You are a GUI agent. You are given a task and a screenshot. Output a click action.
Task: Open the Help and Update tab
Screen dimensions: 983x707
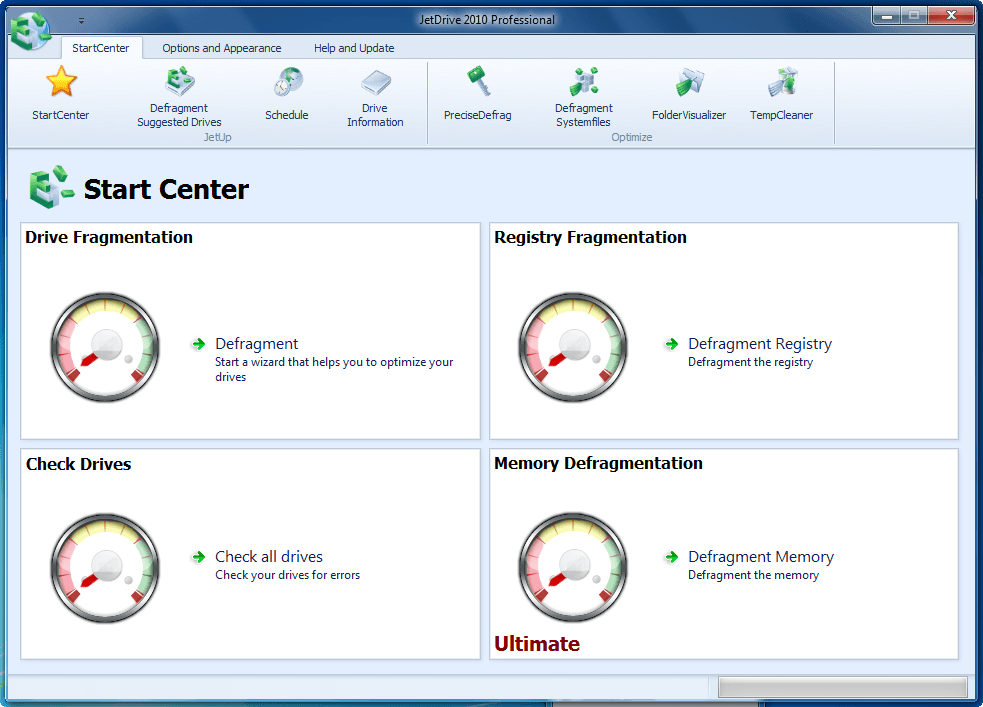pos(354,48)
